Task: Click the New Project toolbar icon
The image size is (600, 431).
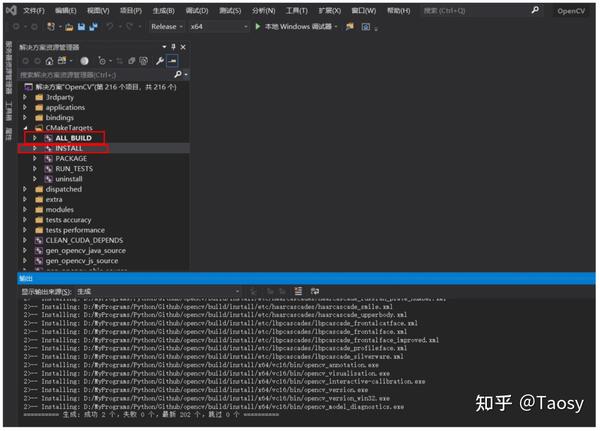Action: (51, 26)
